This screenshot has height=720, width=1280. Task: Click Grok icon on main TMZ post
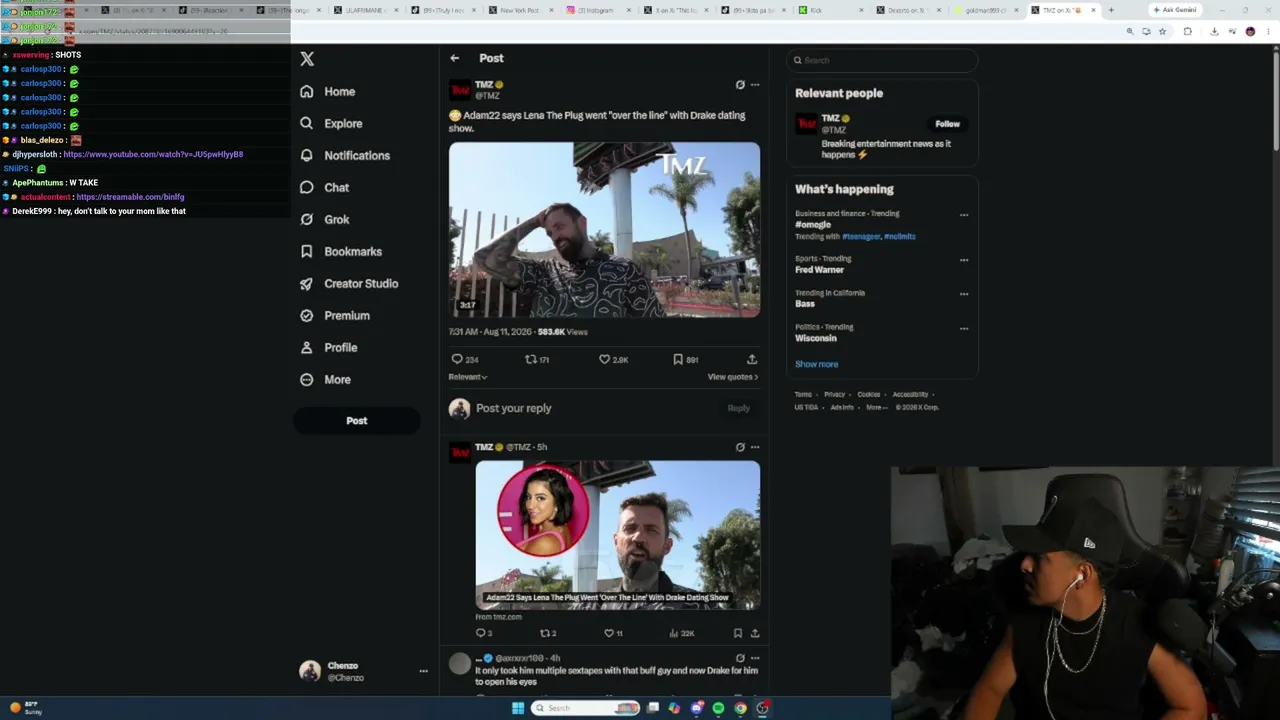[740, 85]
